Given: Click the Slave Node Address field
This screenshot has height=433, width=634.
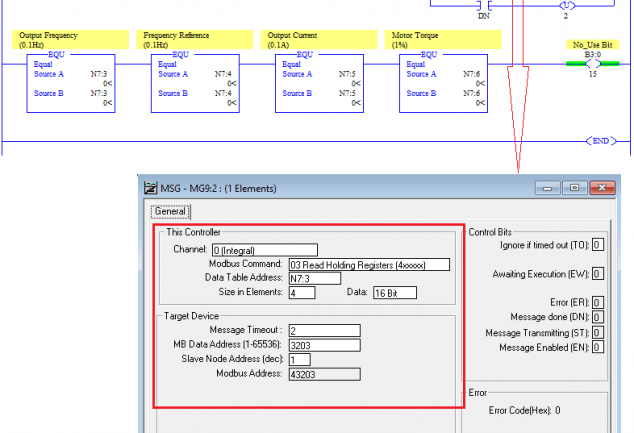Looking at the screenshot, I should point(300,359).
